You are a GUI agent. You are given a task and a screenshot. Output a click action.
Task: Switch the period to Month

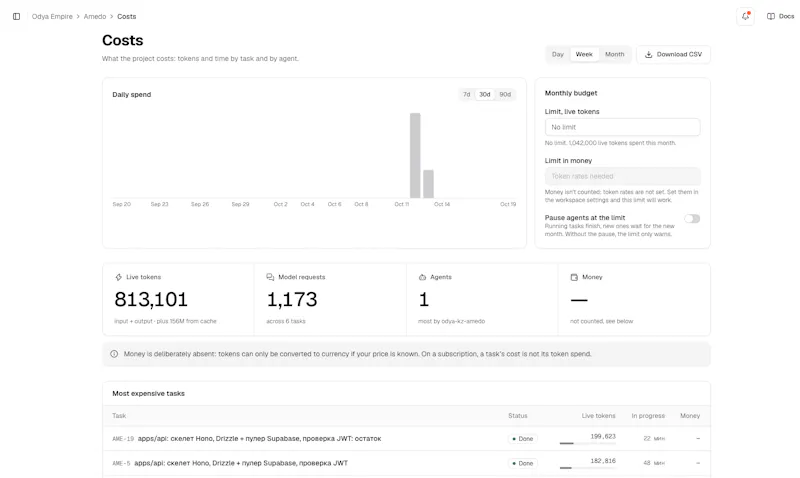[x=614, y=54]
